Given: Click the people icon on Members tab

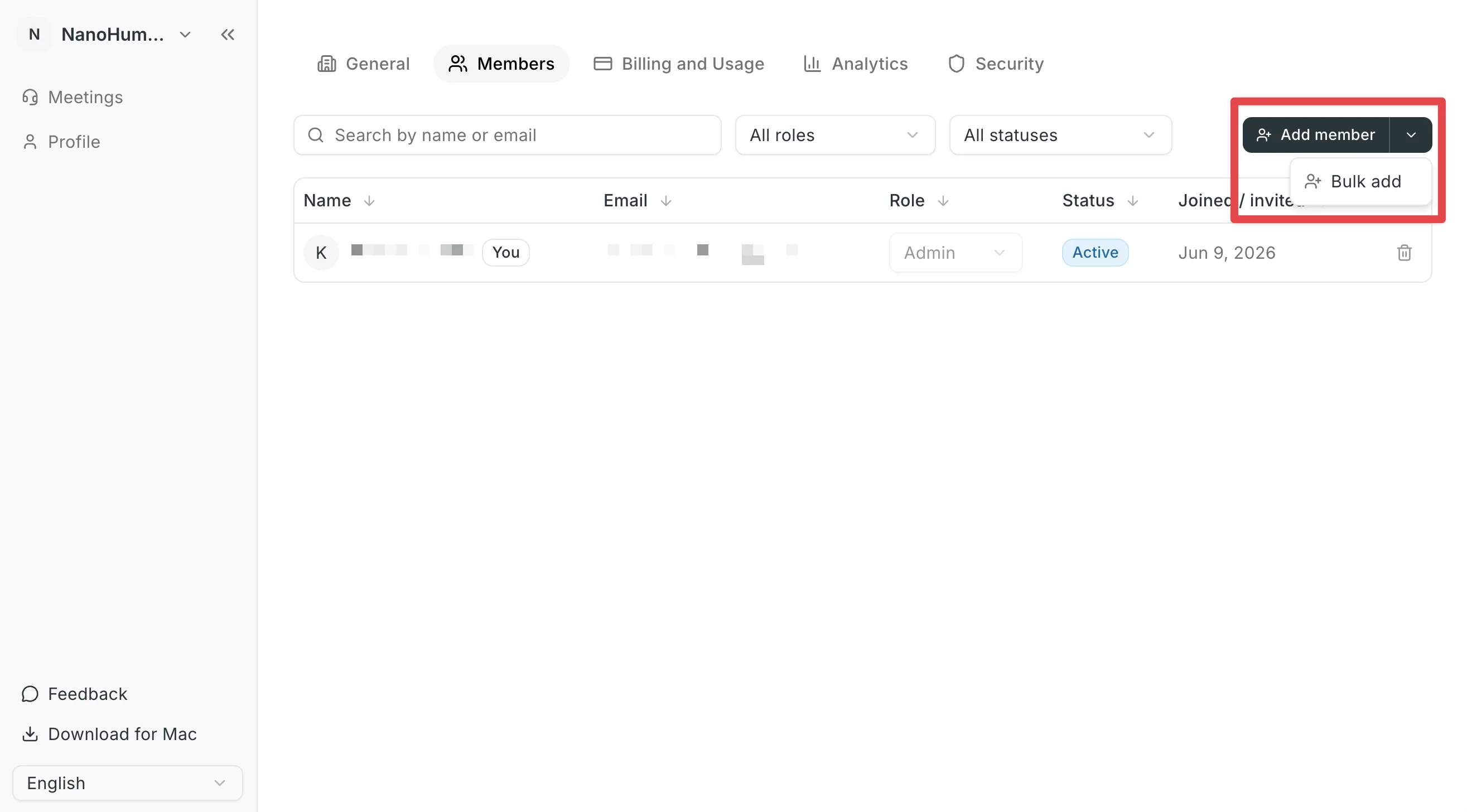Looking at the screenshot, I should point(458,64).
